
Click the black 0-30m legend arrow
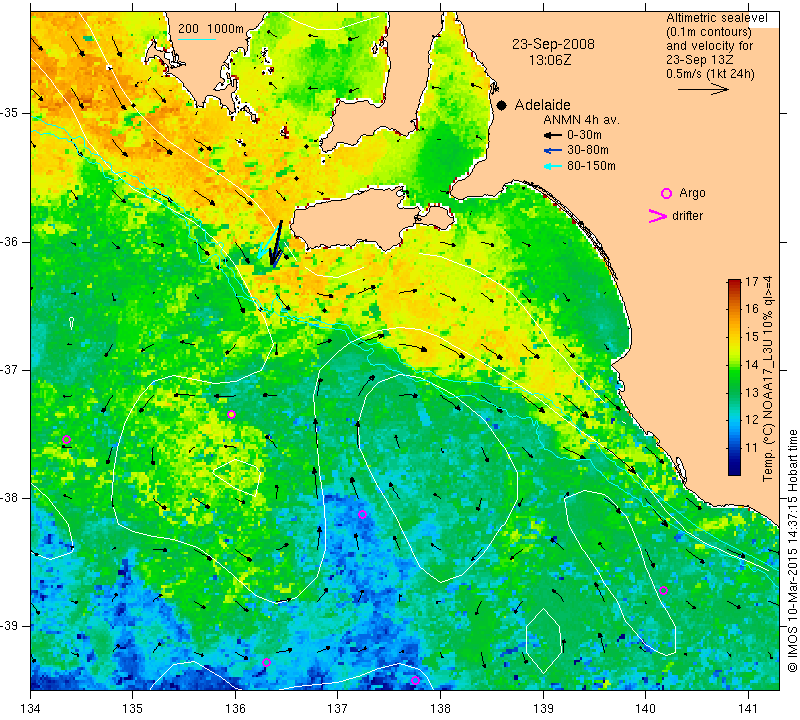click(x=553, y=135)
